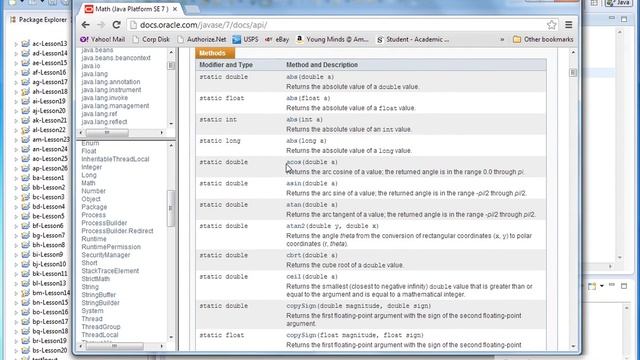Image resolution: width=640 pixels, height=360 pixels.
Task: Open the java.io package link
Action: 91,66
